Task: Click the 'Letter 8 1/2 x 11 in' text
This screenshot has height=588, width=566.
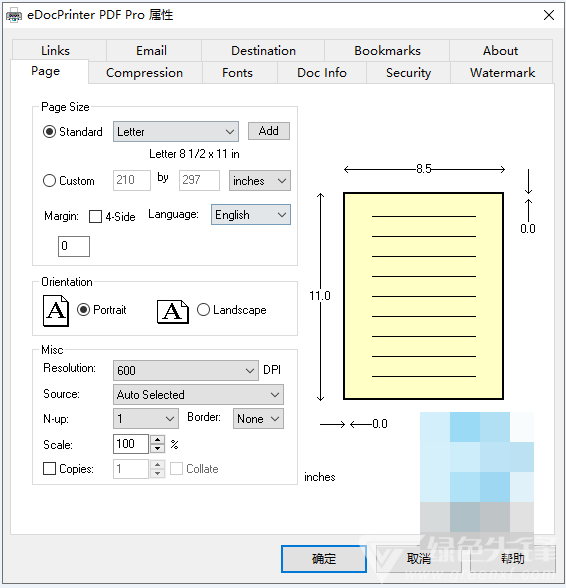Action: tap(194, 154)
